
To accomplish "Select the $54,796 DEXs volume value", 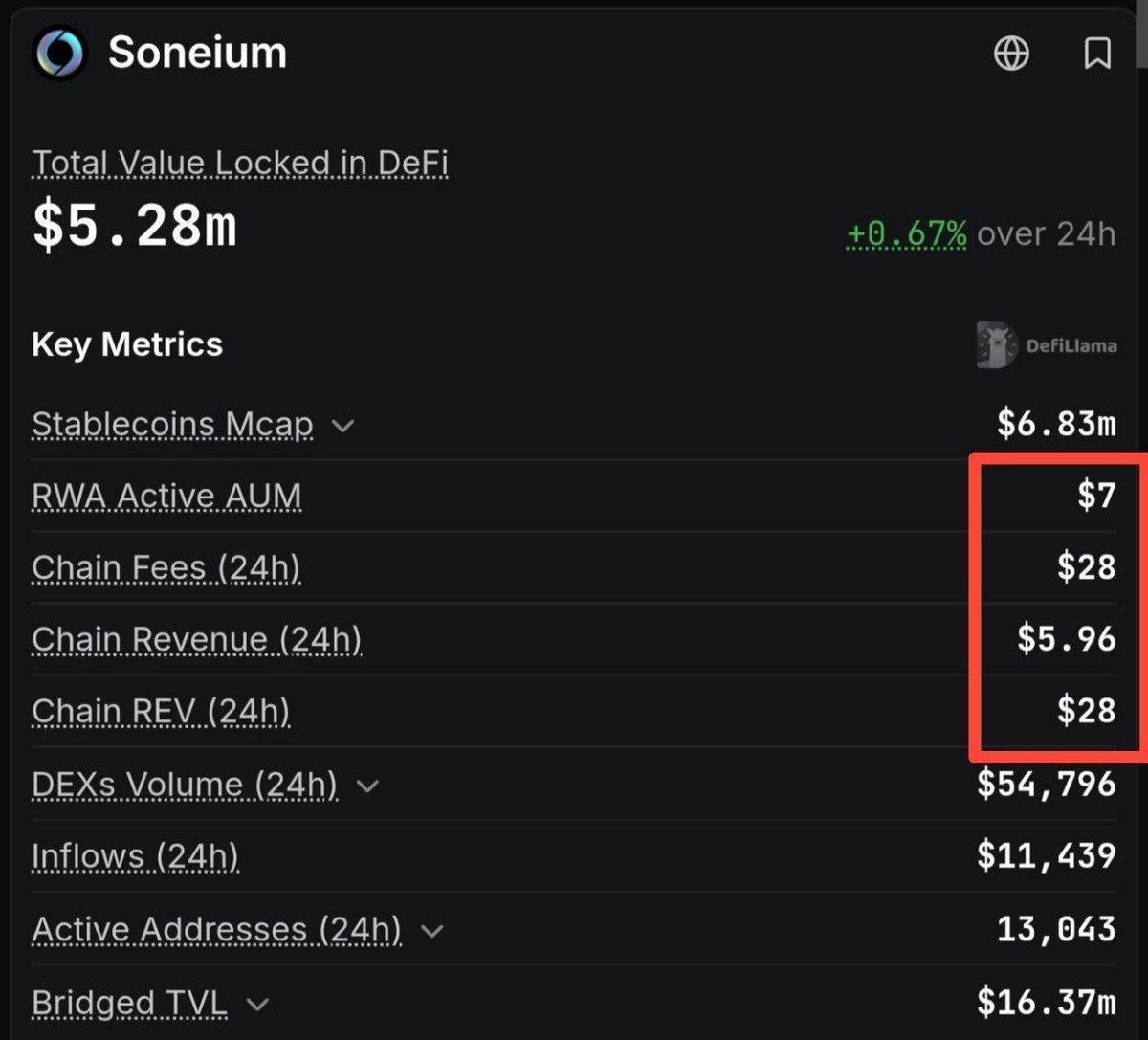I will (x=1047, y=784).
